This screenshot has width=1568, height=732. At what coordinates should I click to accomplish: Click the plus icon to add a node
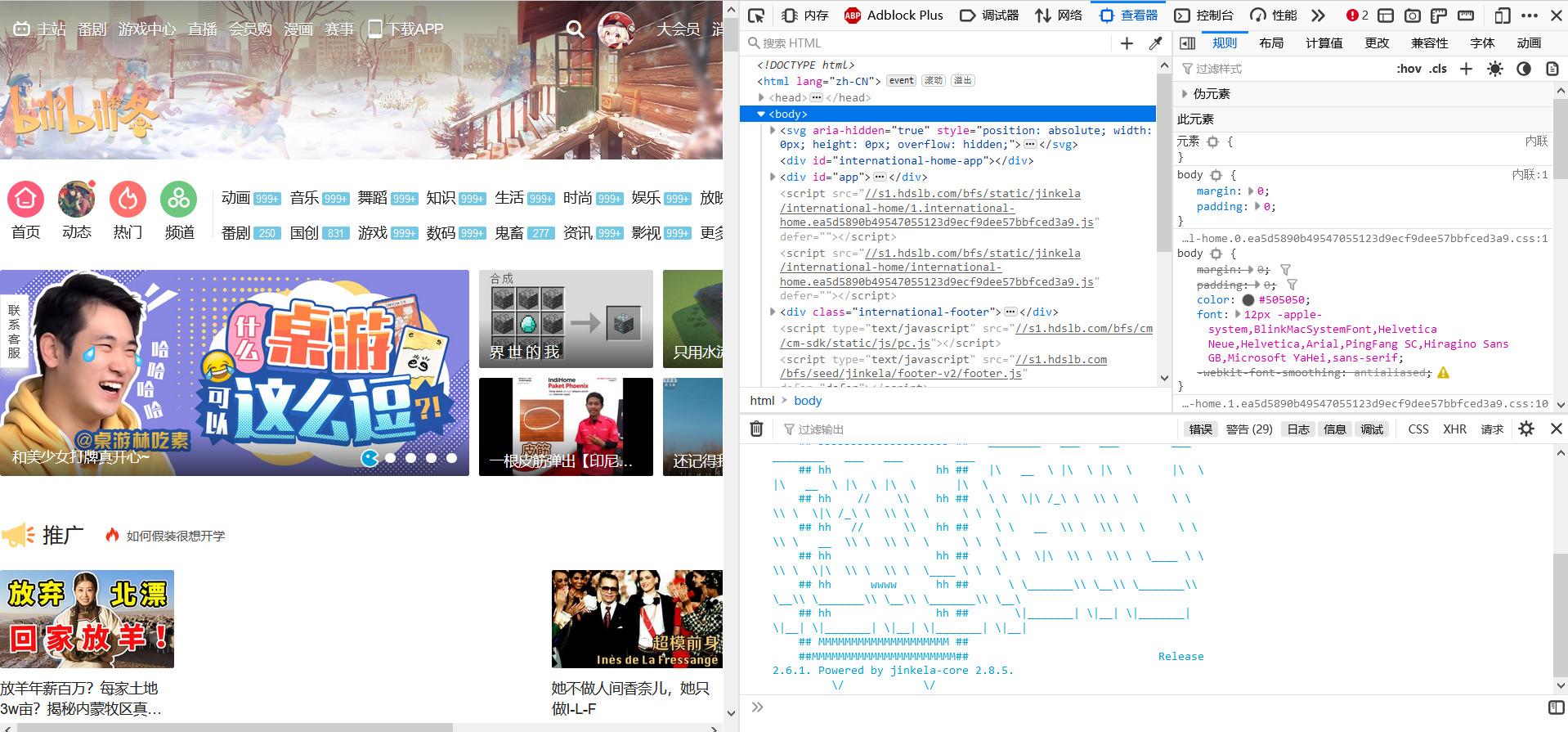click(1127, 43)
